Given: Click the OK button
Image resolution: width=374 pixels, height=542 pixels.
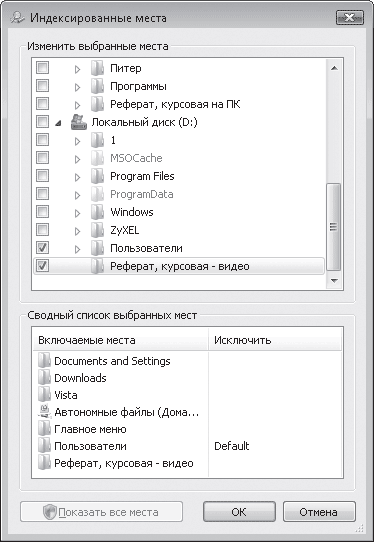Looking at the screenshot, I should (x=239, y=512).
